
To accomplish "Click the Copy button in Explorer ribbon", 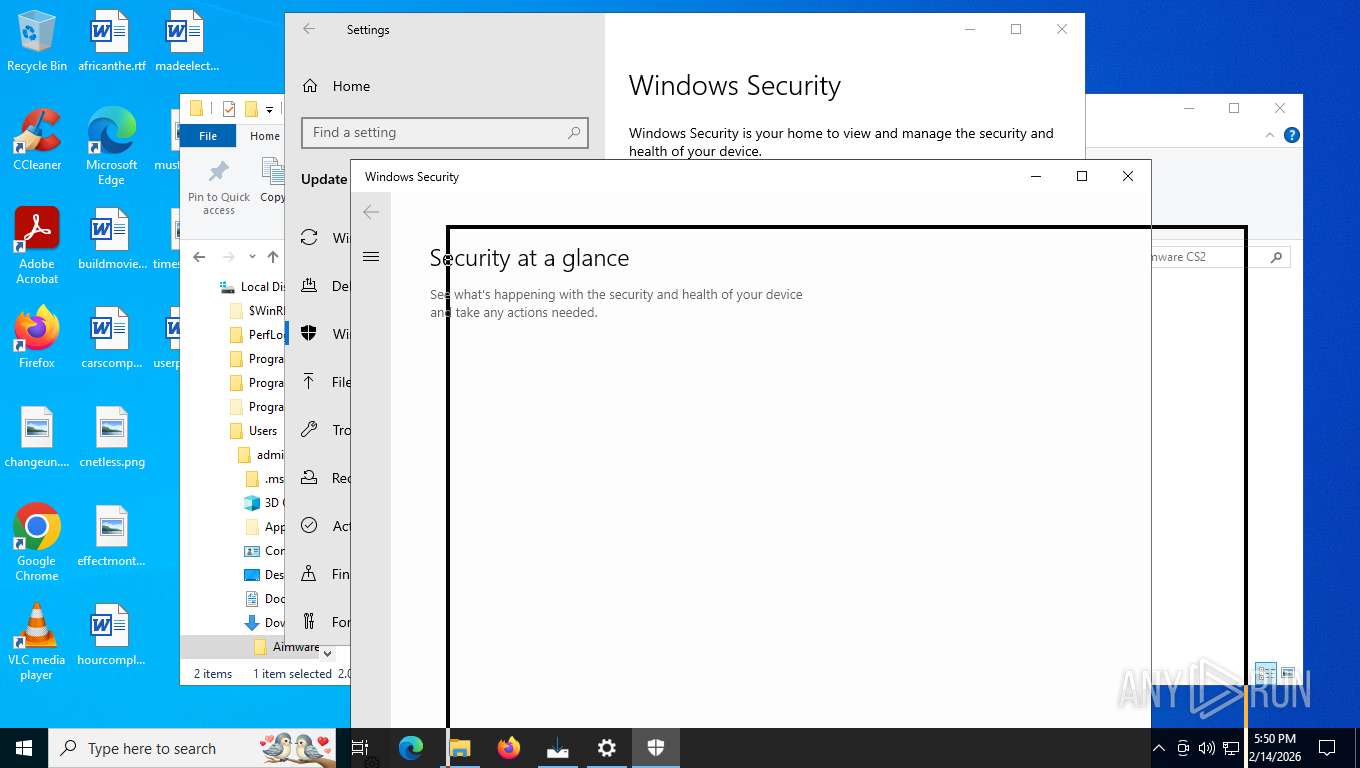I will (272, 180).
